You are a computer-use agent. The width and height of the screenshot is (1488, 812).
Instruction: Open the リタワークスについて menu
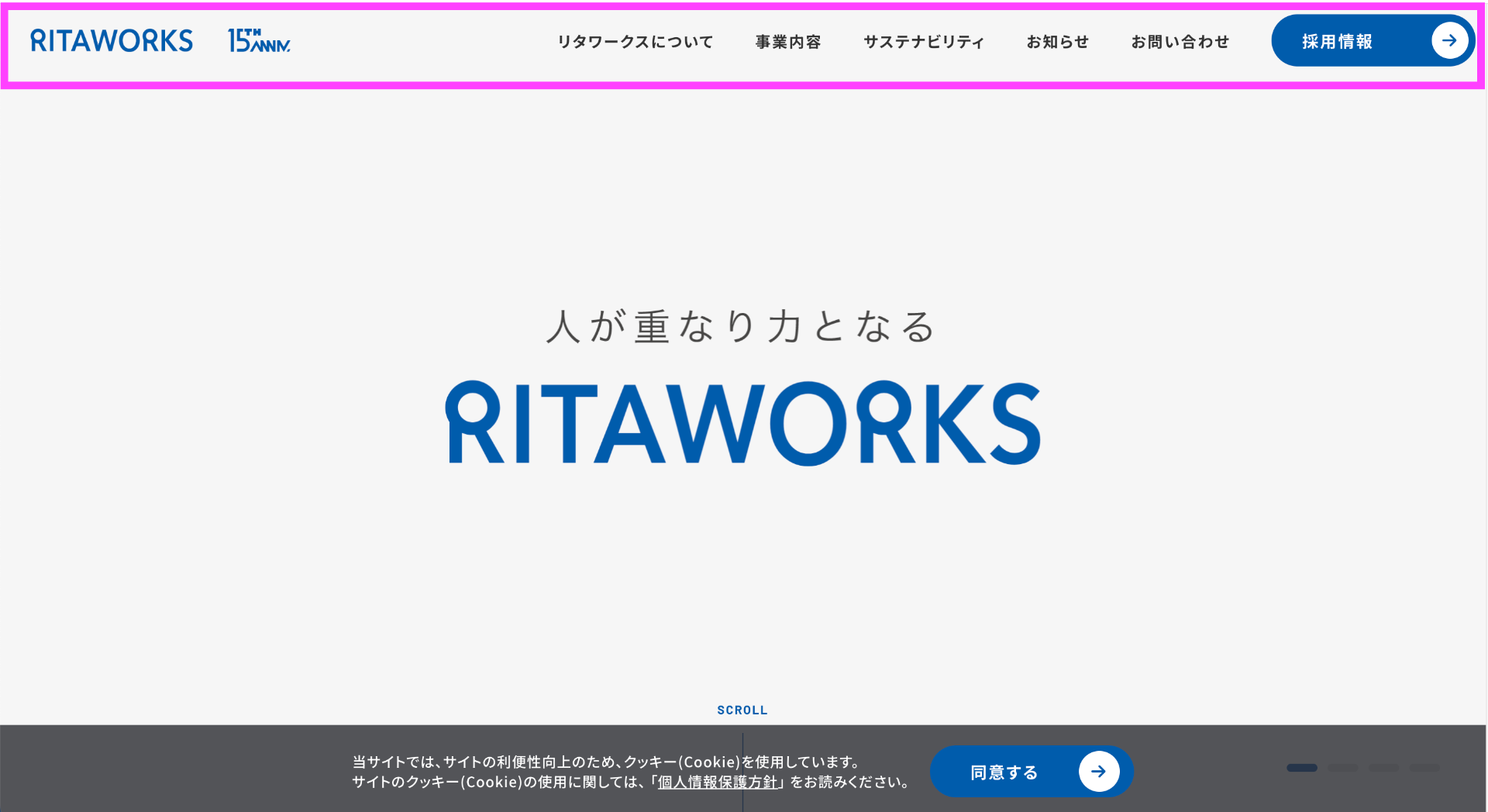(x=635, y=42)
